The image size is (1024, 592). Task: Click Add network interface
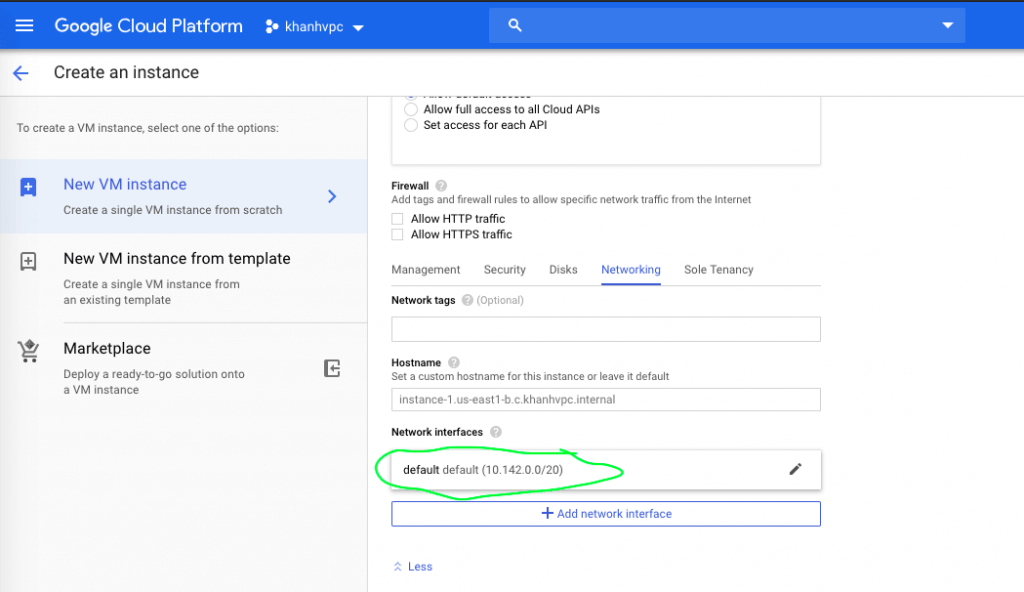(605, 513)
